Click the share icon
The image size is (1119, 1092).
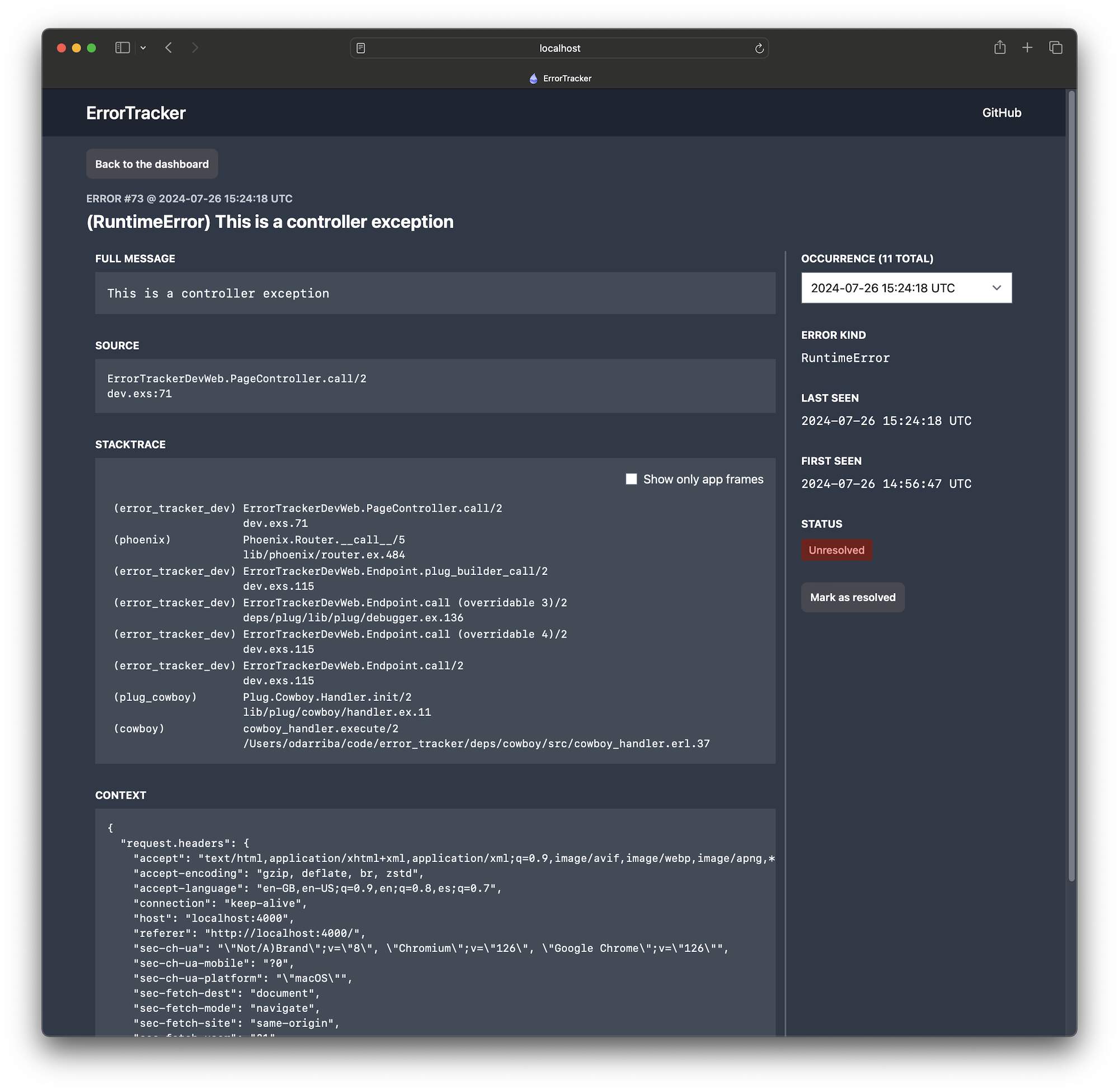[1000, 48]
